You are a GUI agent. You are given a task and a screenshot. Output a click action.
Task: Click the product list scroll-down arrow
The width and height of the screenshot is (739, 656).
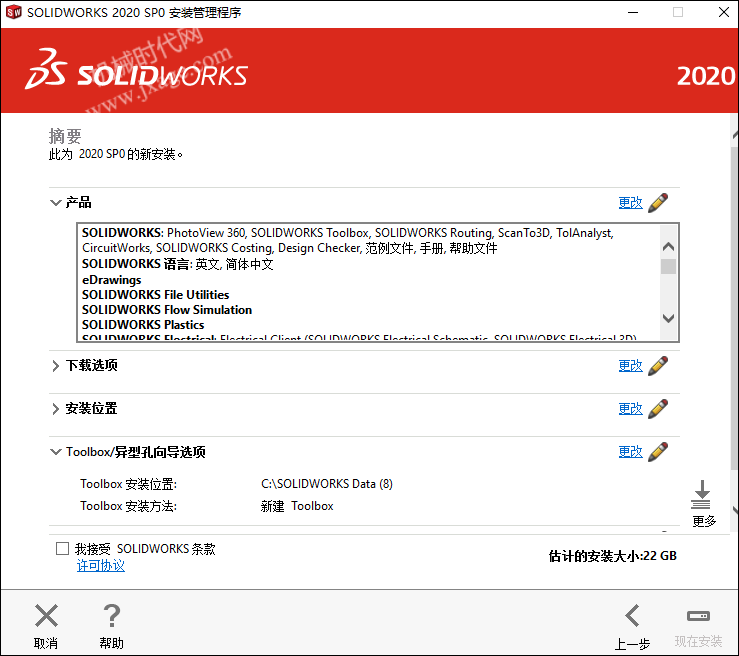(x=668, y=318)
